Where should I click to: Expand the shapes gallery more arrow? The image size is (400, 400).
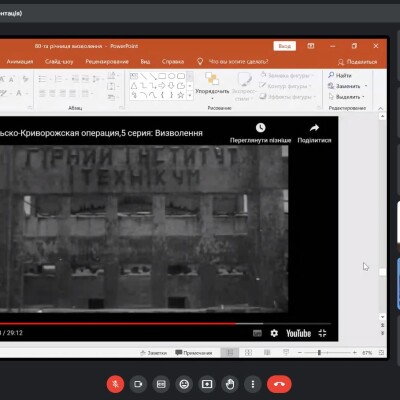coord(190,96)
